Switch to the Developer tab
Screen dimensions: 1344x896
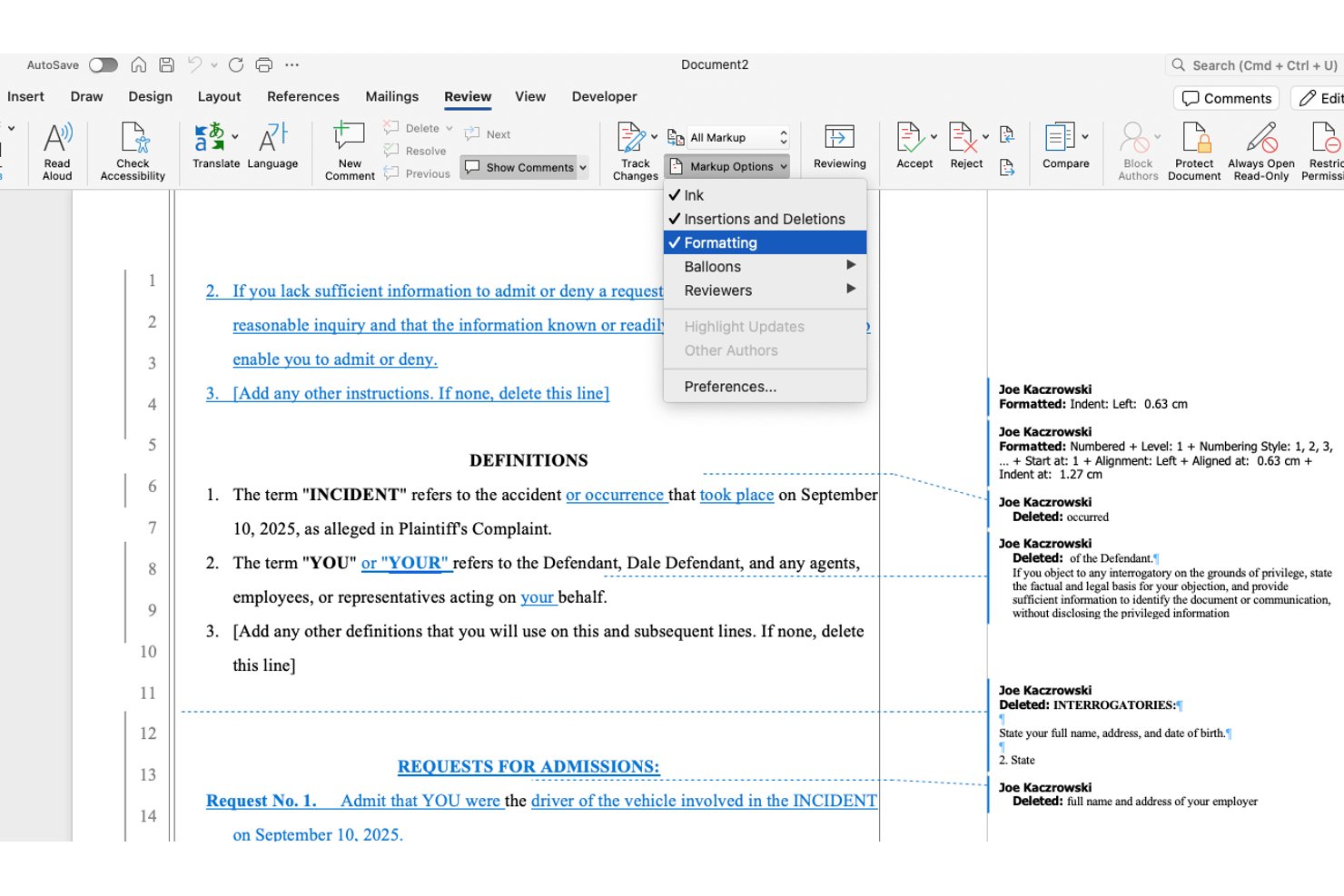tap(604, 96)
